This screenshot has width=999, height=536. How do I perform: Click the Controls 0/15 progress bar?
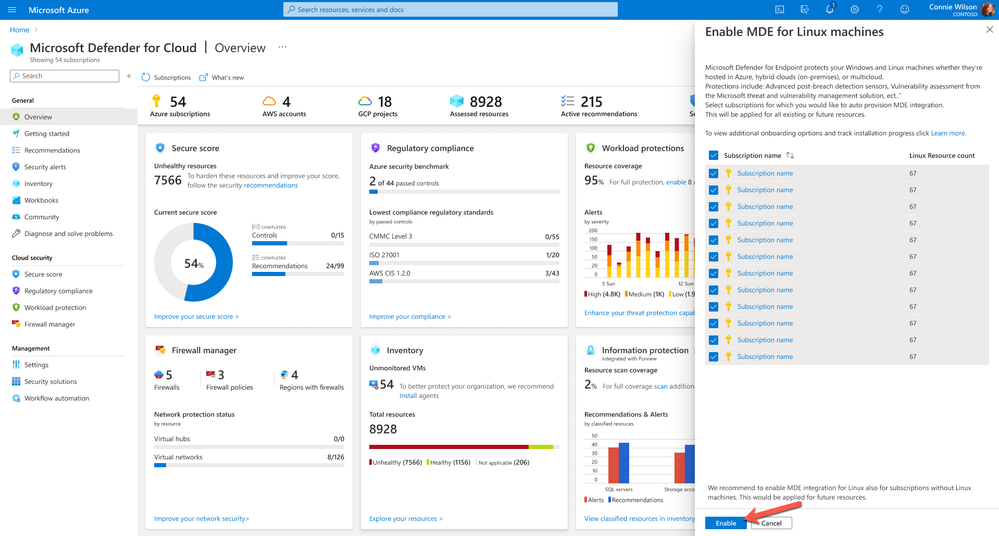[x=298, y=243]
